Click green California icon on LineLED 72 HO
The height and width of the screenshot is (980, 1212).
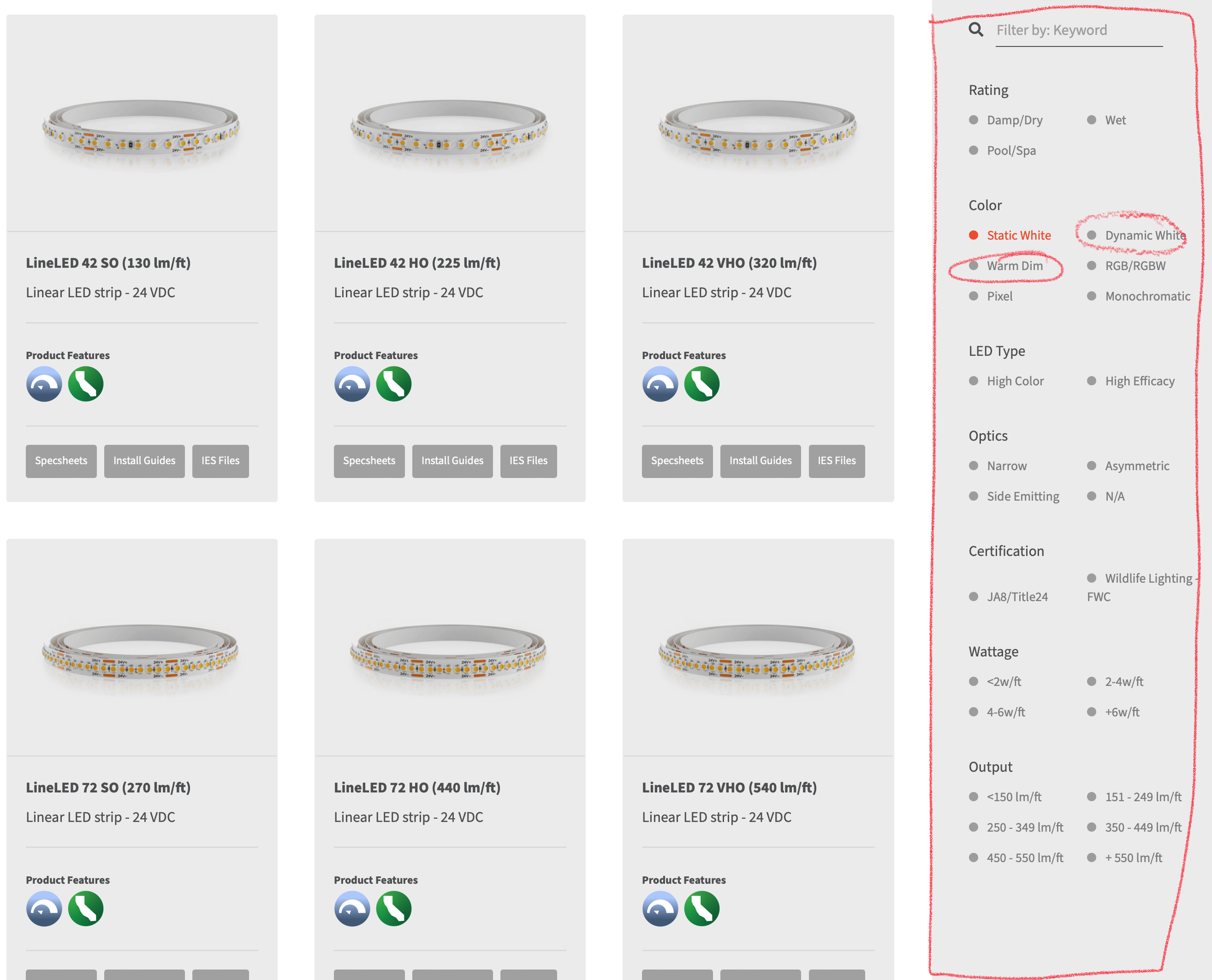(394, 908)
